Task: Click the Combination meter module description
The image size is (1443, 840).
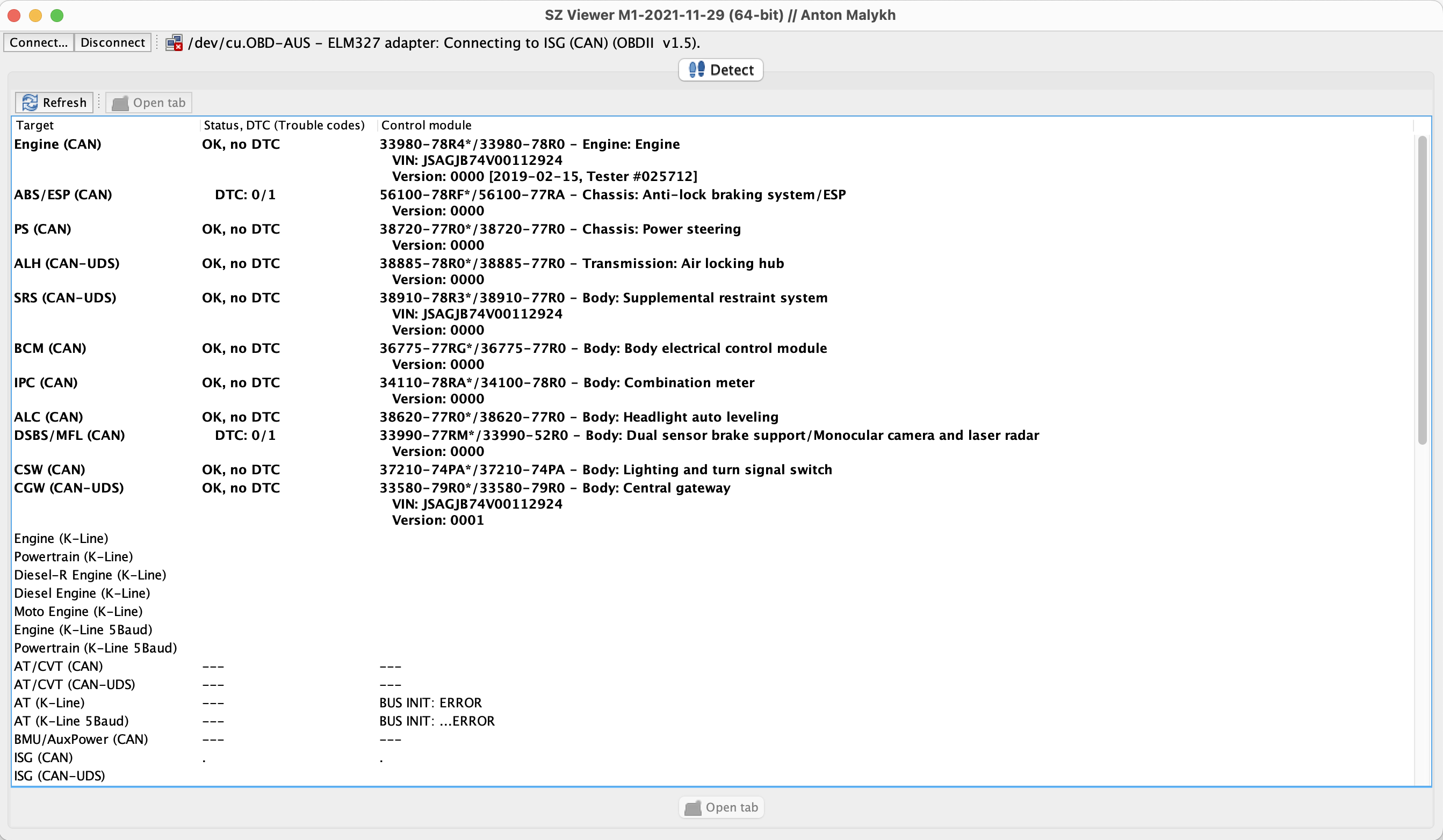Action: coord(567,382)
